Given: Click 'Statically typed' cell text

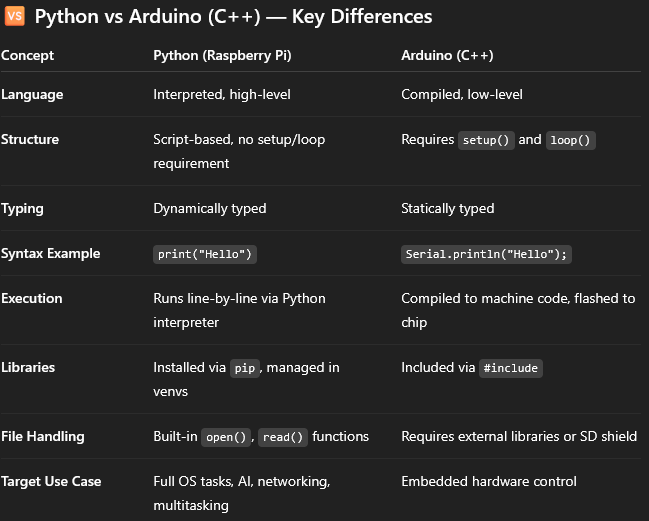Looking at the screenshot, I should [x=448, y=209].
